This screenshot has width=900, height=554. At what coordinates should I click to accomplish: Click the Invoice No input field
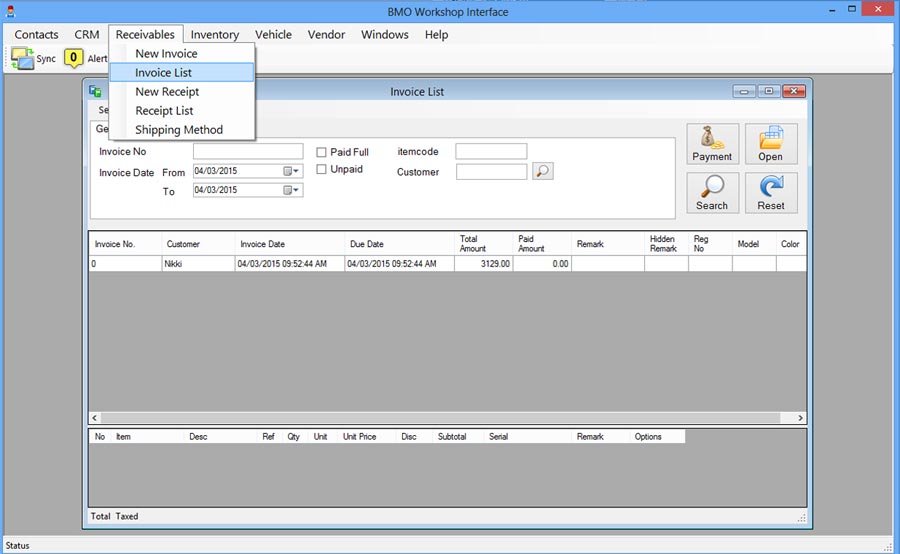point(248,152)
